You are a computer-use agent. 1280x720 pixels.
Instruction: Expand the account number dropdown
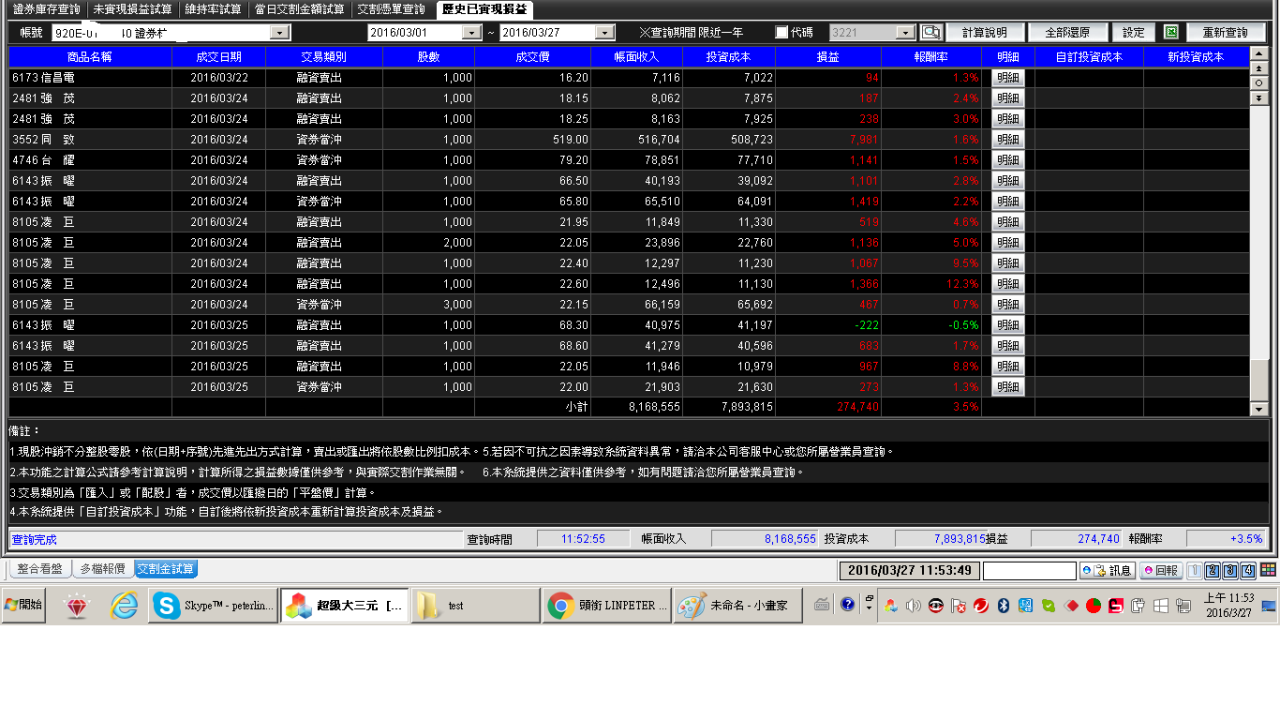click(280, 33)
